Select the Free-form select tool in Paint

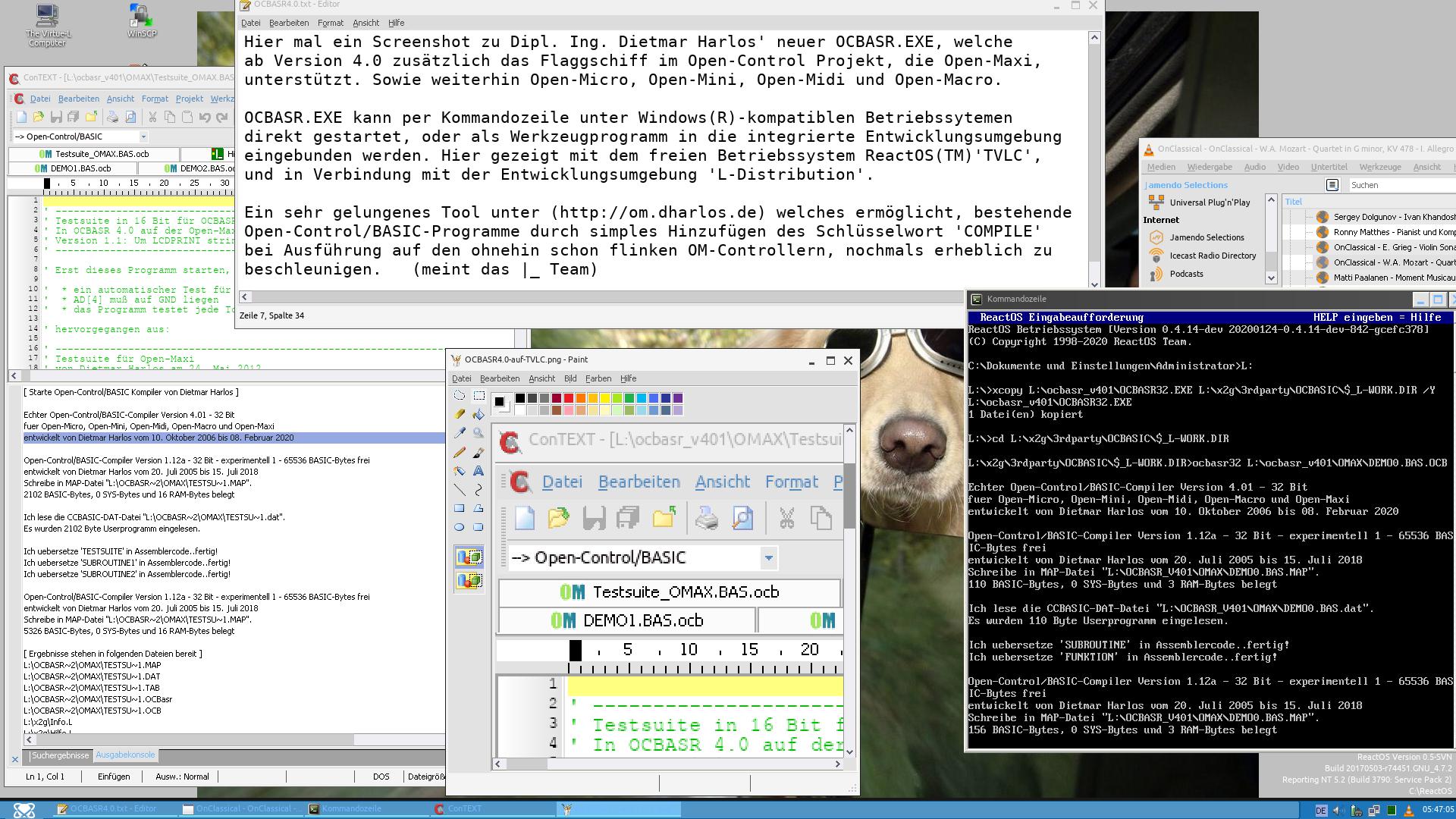tap(460, 396)
